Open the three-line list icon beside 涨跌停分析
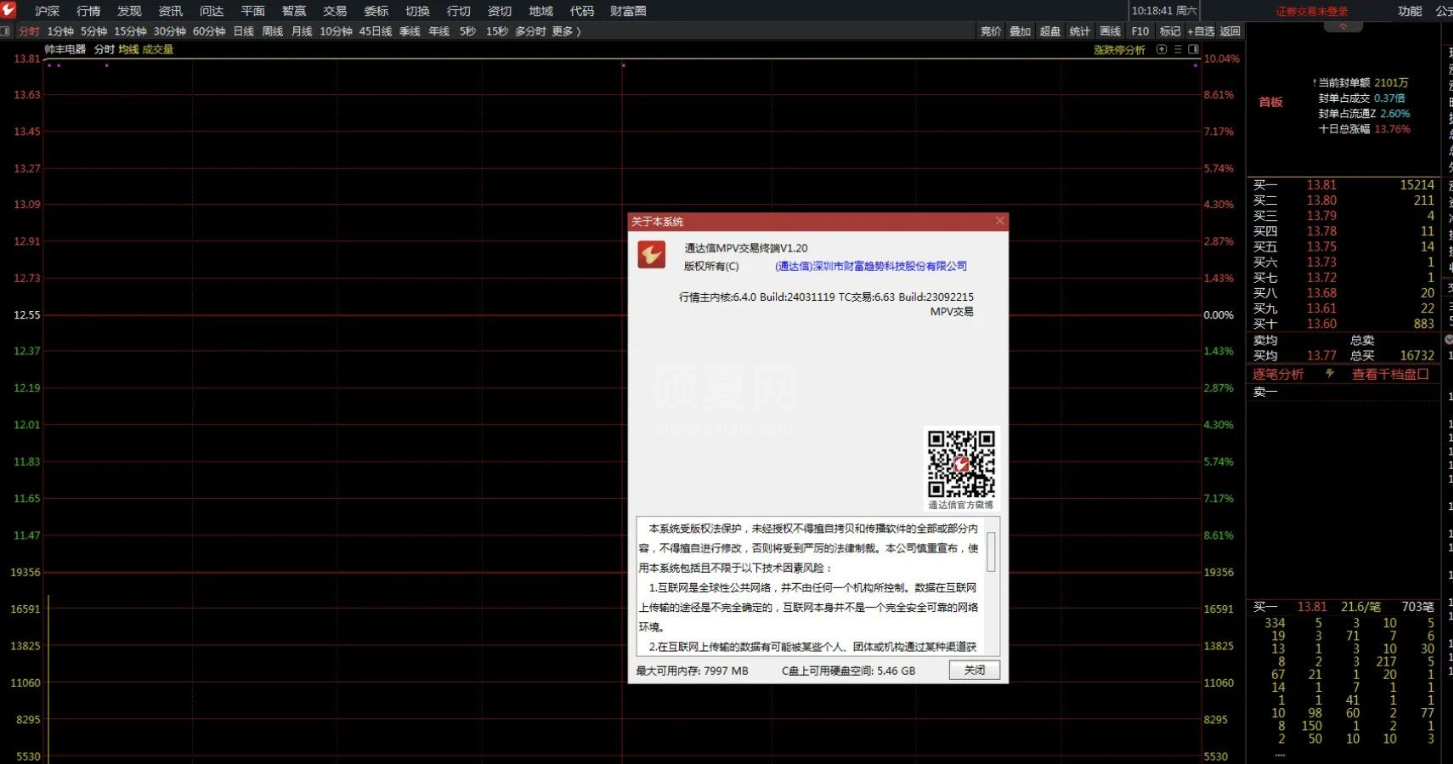The image size is (1453, 764). [1177, 49]
